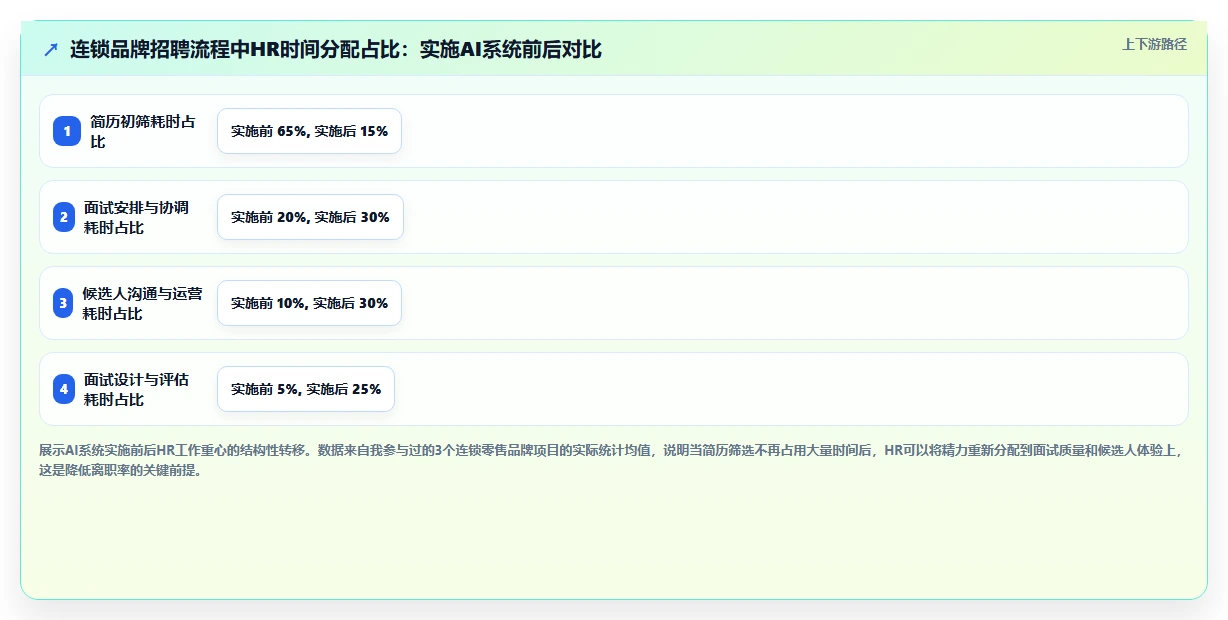1228x620 pixels.
Task: Click the 候选人沟通与运营耗时占比 label
Action: [143, 303]
